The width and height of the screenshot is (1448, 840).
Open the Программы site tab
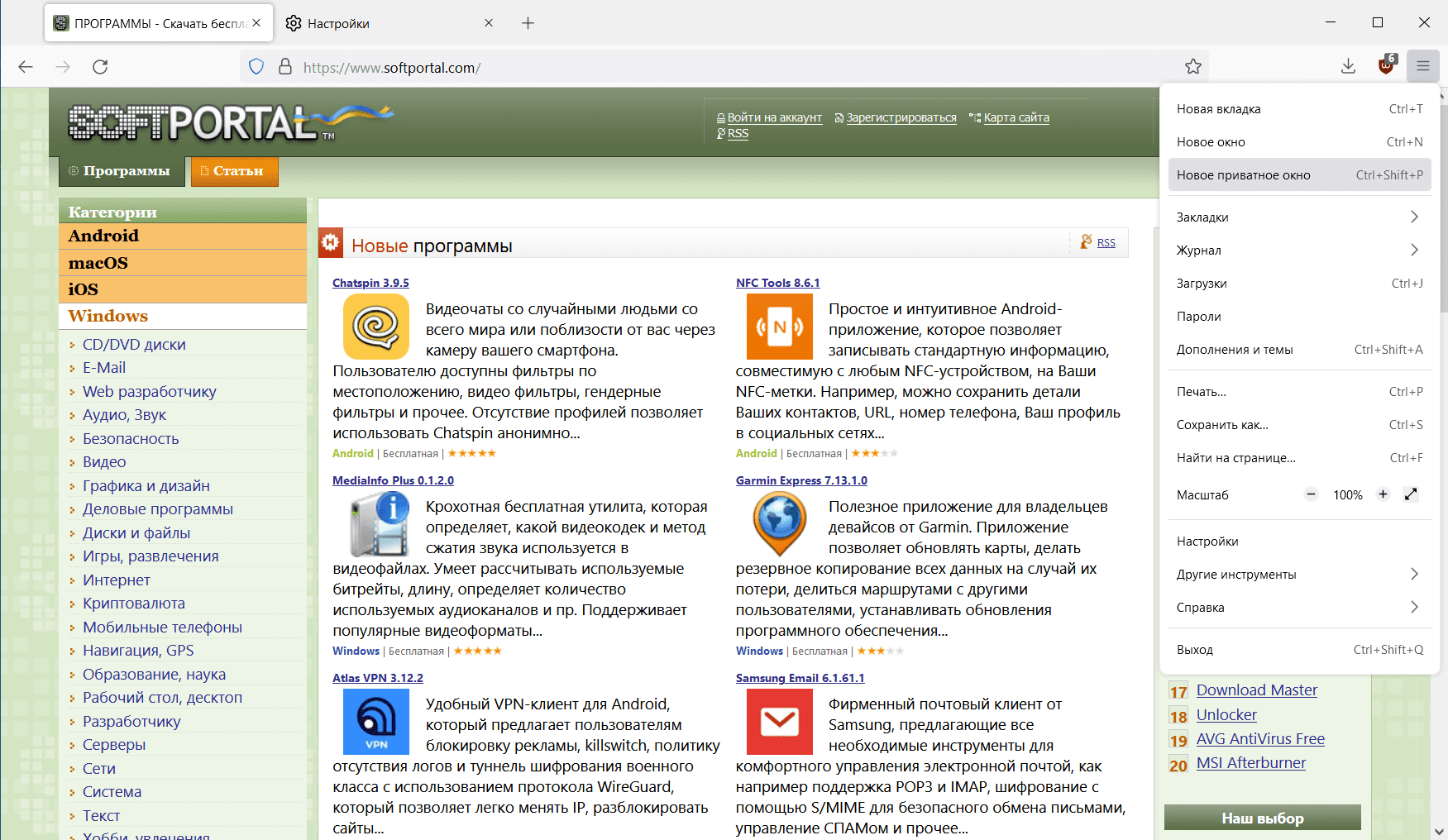click(x=122, y=171)
